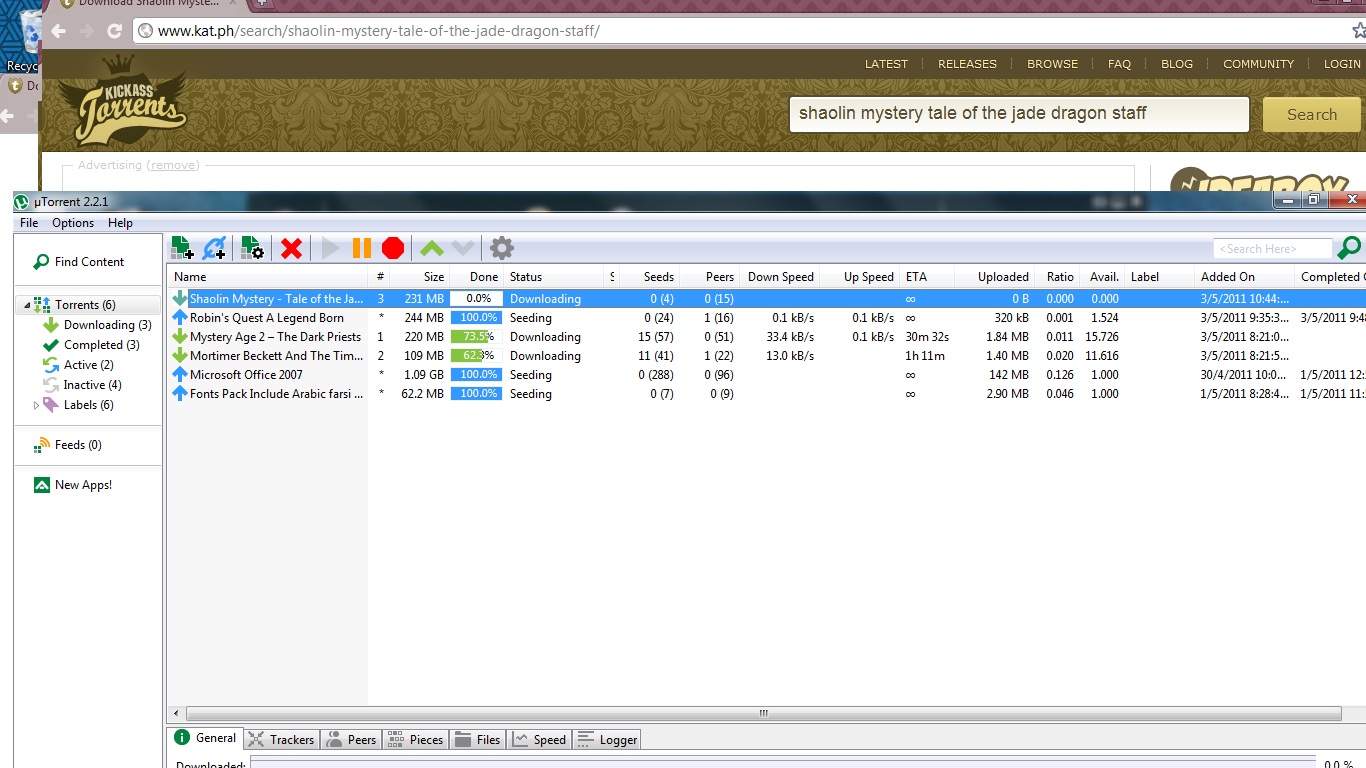
Task: Sort torrents by the ETA column header
Action: click(926, 277)
